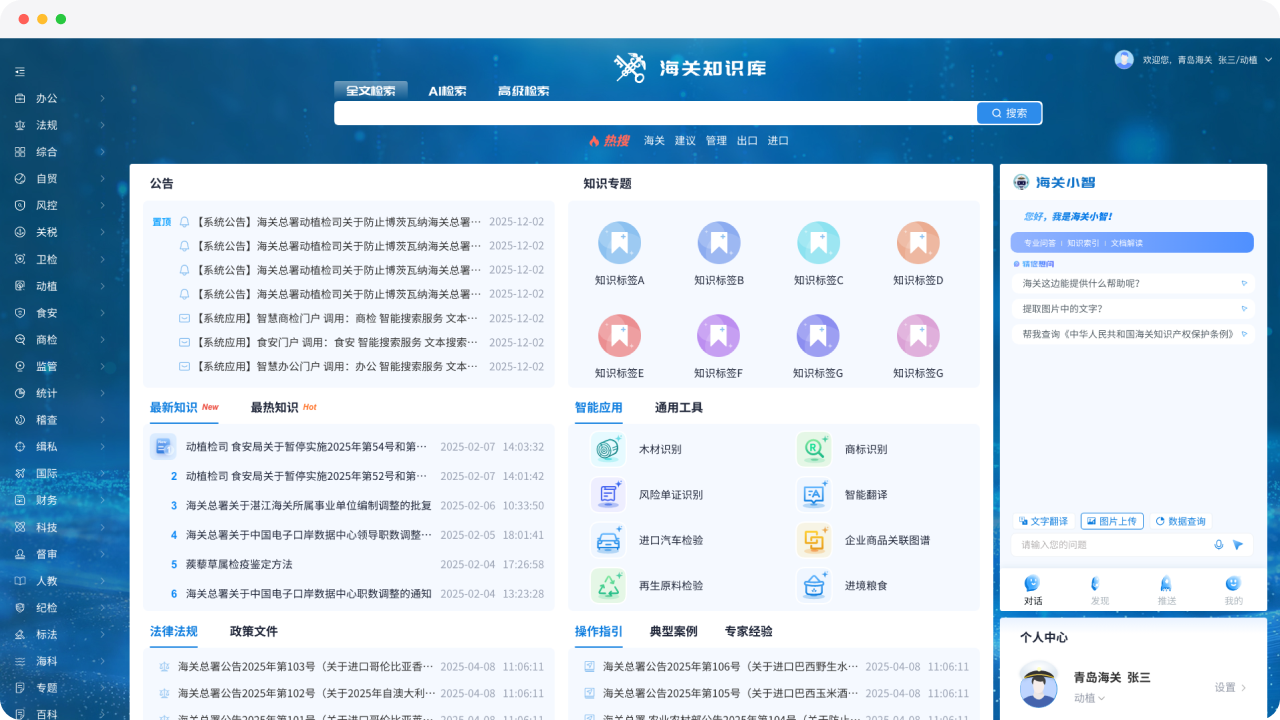
Task: Select suggestion 提取图片中的文字？
Action: pos(1132,309)
